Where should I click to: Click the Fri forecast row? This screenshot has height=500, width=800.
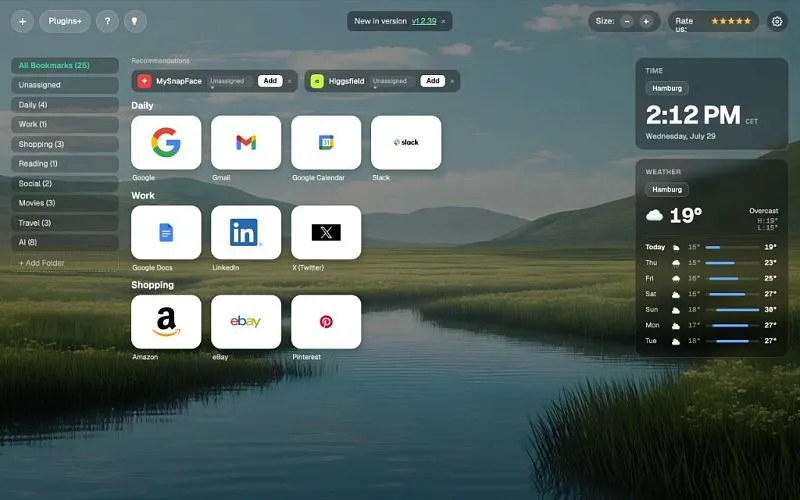click(x=711, y=279)
